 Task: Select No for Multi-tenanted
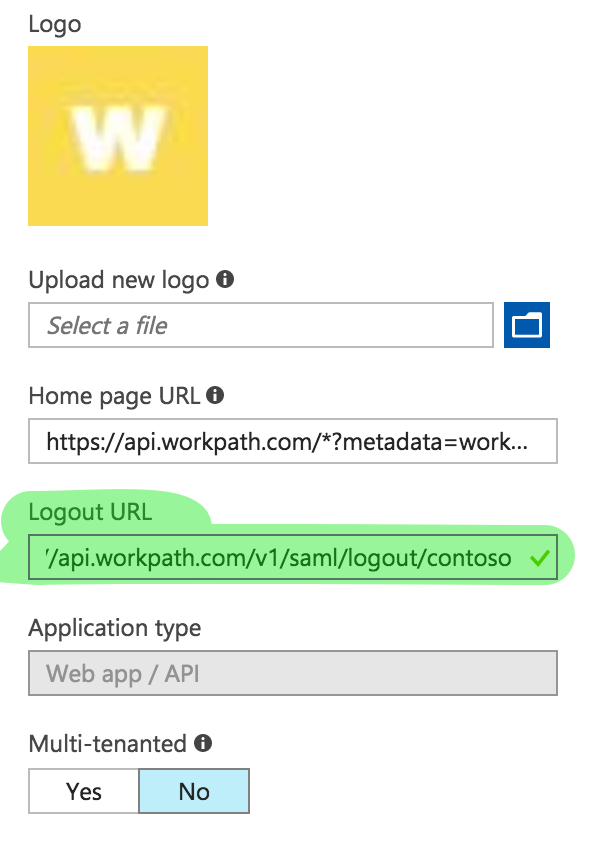(194, 791)
